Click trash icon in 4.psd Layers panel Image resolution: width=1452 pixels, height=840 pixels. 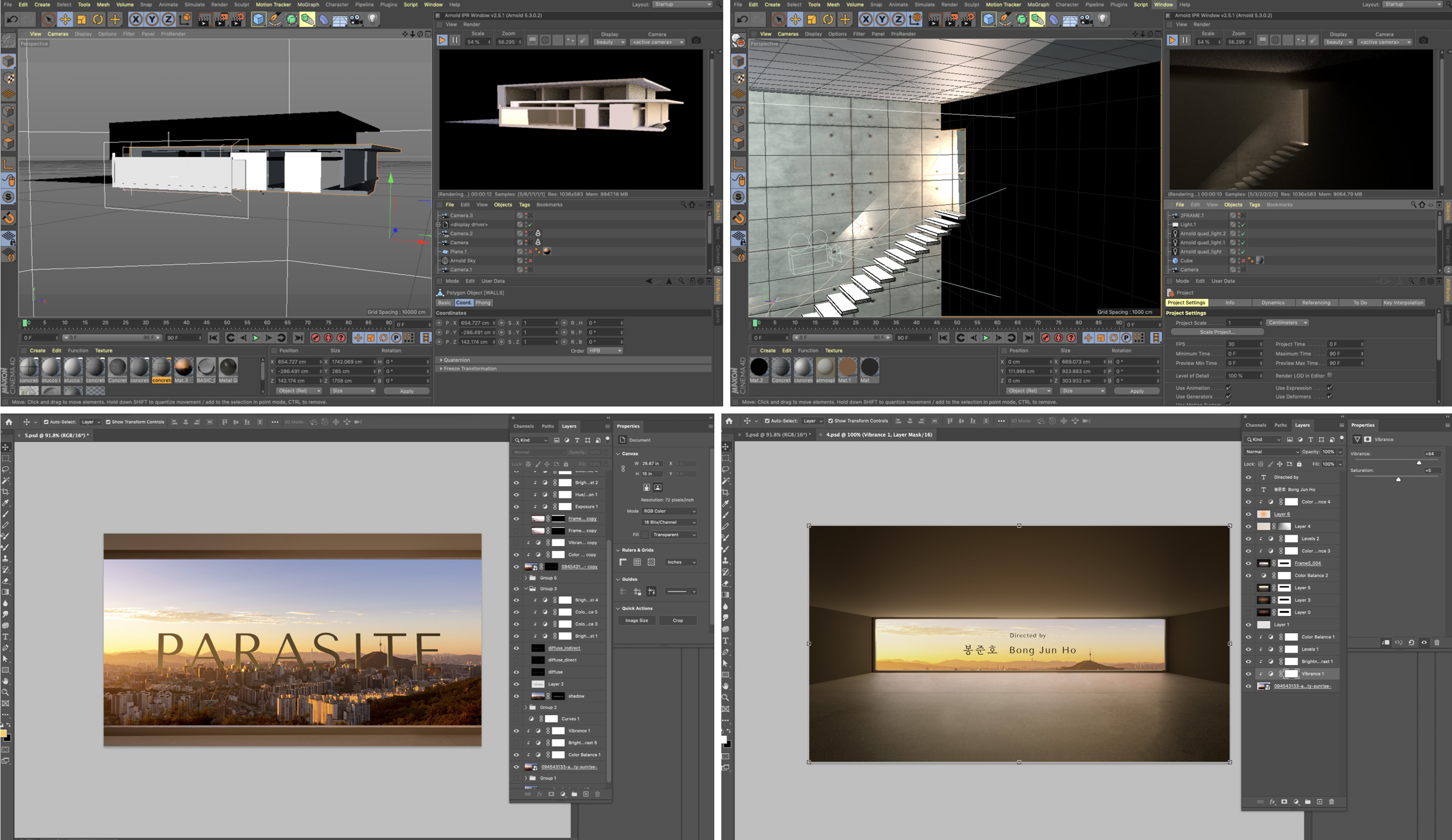click(x=1331, y=801)
